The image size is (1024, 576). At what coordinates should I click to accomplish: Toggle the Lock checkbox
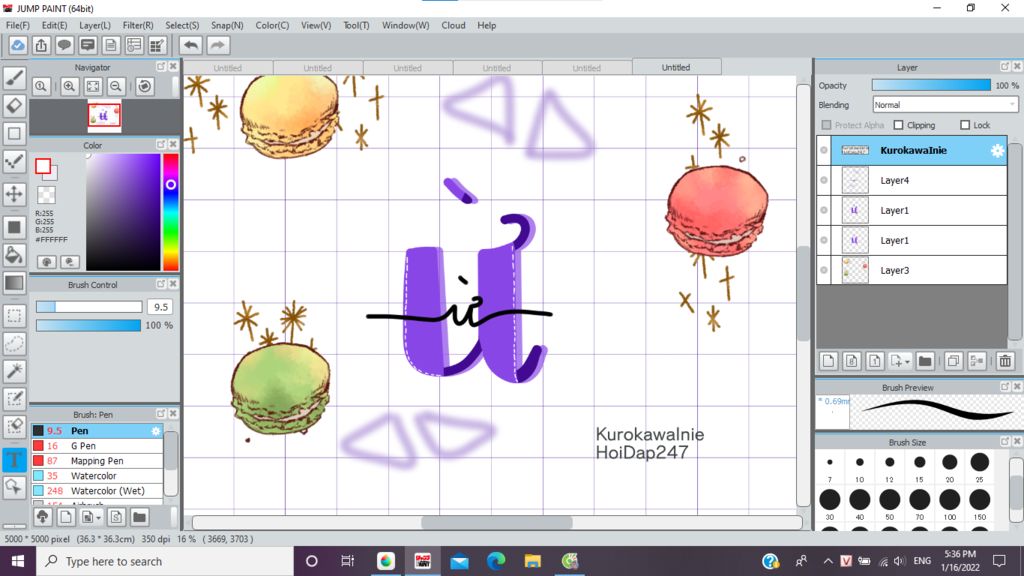(965, 125)
